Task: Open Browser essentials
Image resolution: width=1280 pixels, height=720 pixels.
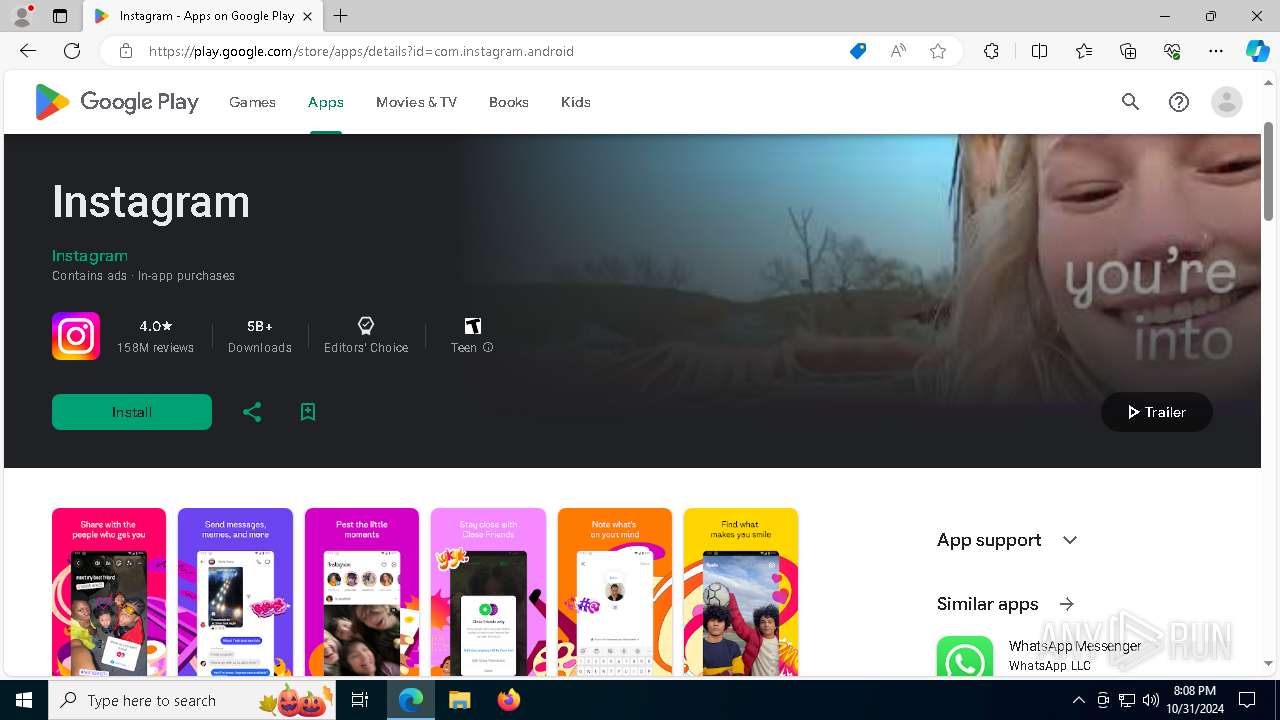Action: tap(1172, 51)
